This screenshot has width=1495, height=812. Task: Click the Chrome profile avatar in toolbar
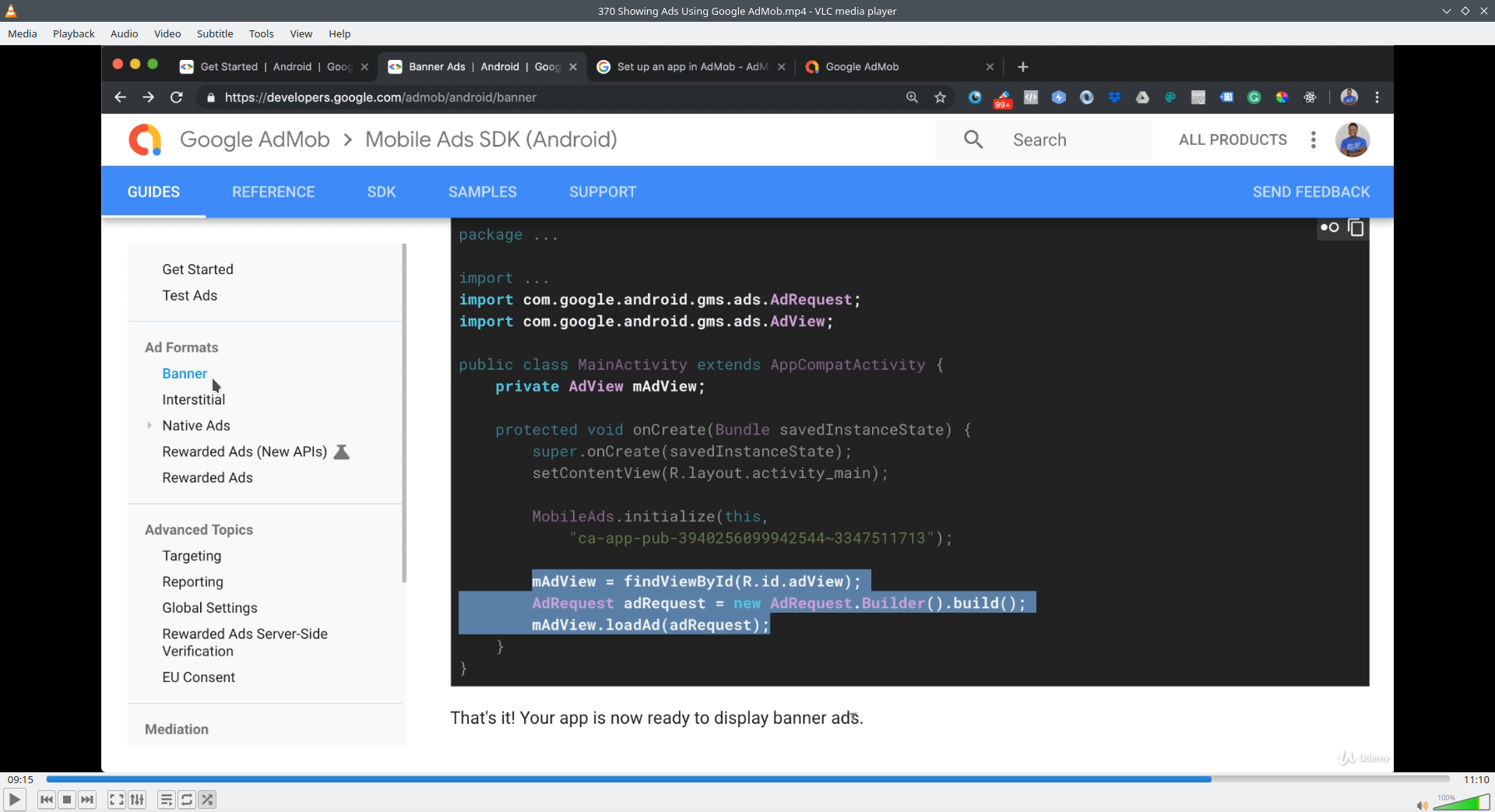[x=1349, y=97]
